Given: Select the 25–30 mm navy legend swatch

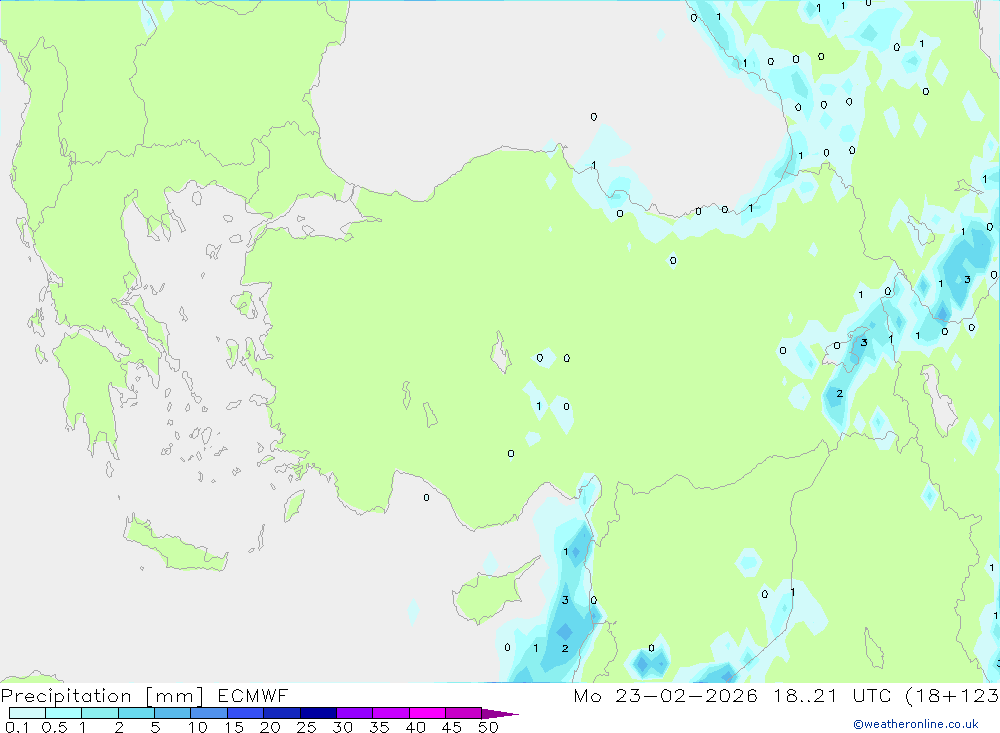Looking at the screenshot, I should [x=318, y=713].
